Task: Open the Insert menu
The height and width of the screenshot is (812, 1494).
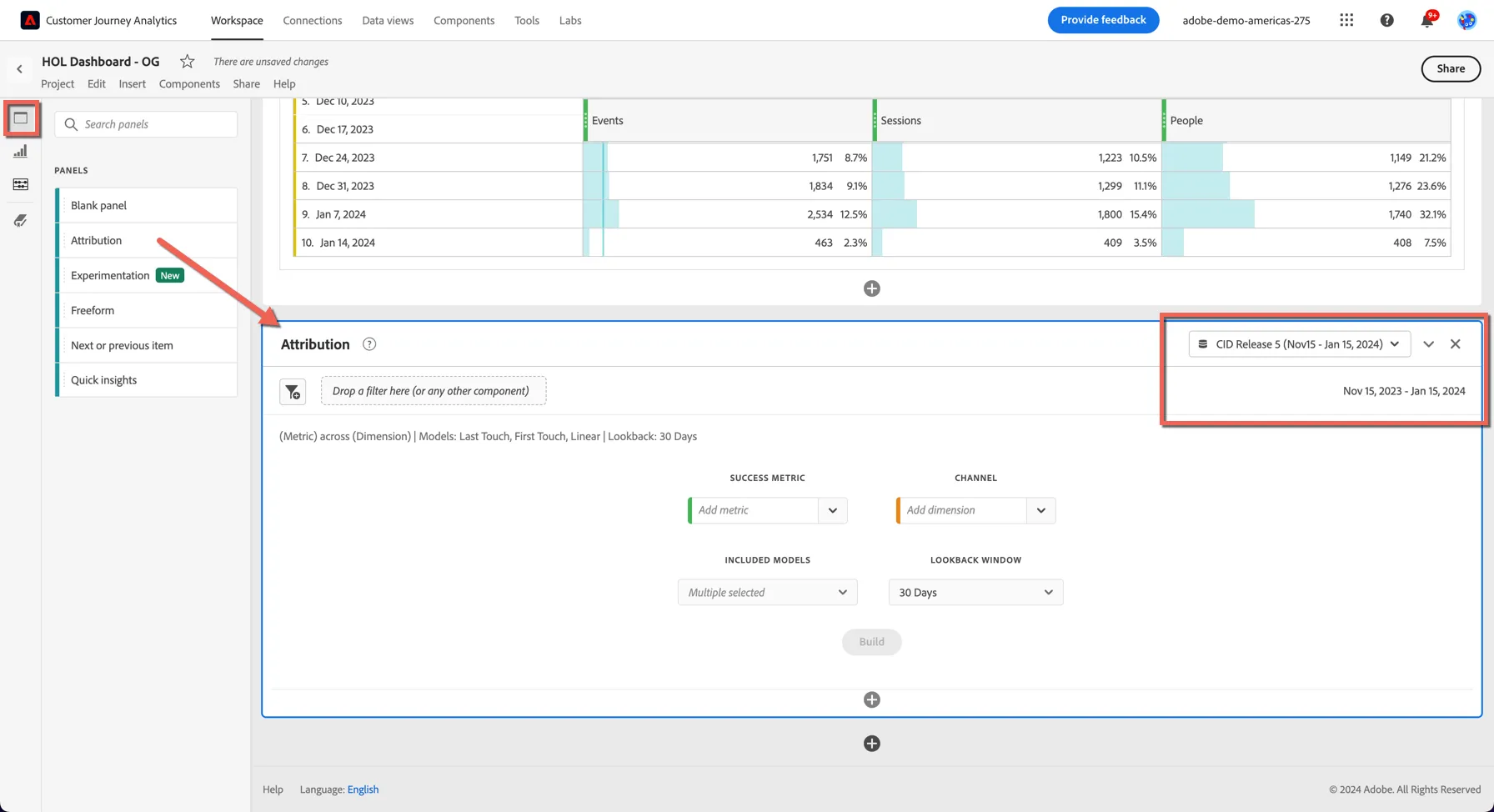Action: pyautogui.click(x=133, y=84)
